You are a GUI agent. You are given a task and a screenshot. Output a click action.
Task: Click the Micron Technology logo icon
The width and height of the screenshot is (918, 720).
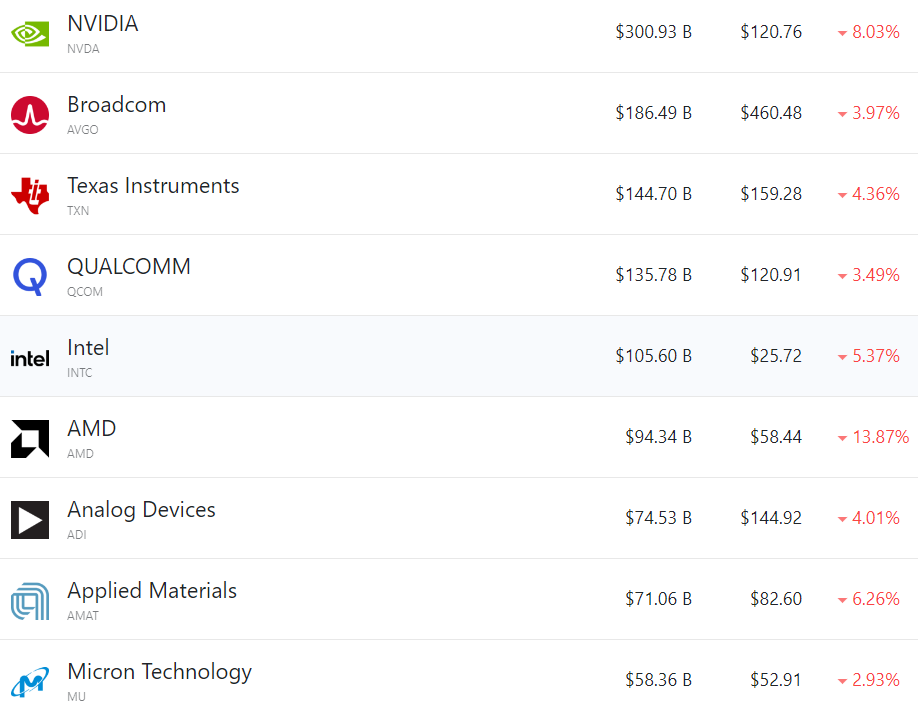pos(30,682)
